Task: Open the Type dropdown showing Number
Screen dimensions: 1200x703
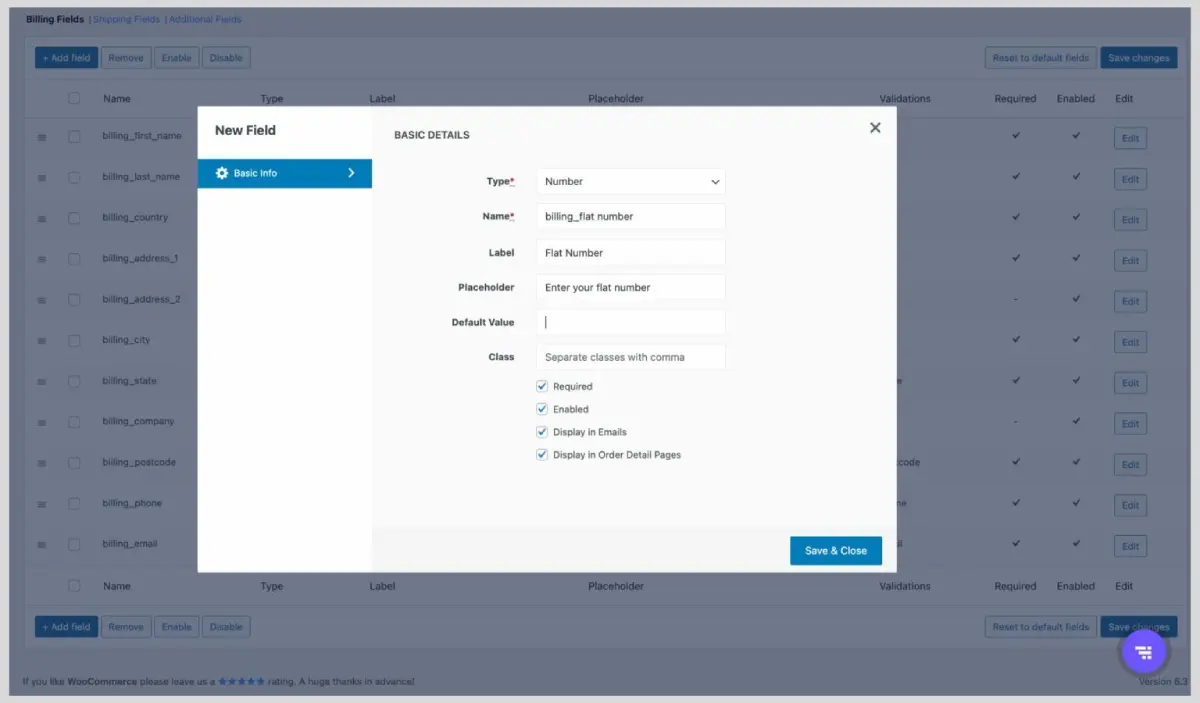Action: click(631, 181)
